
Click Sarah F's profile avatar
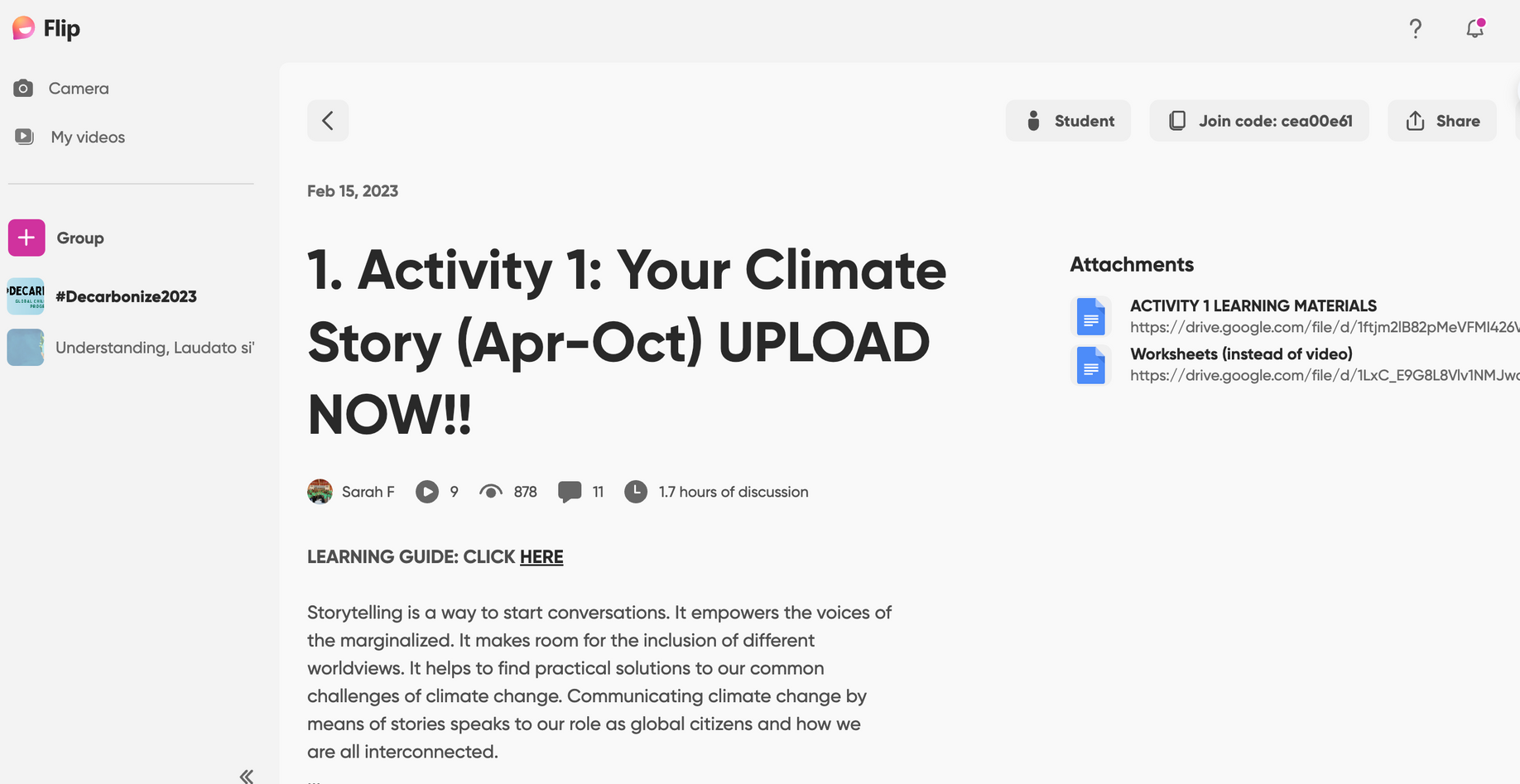tap(320, 492)
